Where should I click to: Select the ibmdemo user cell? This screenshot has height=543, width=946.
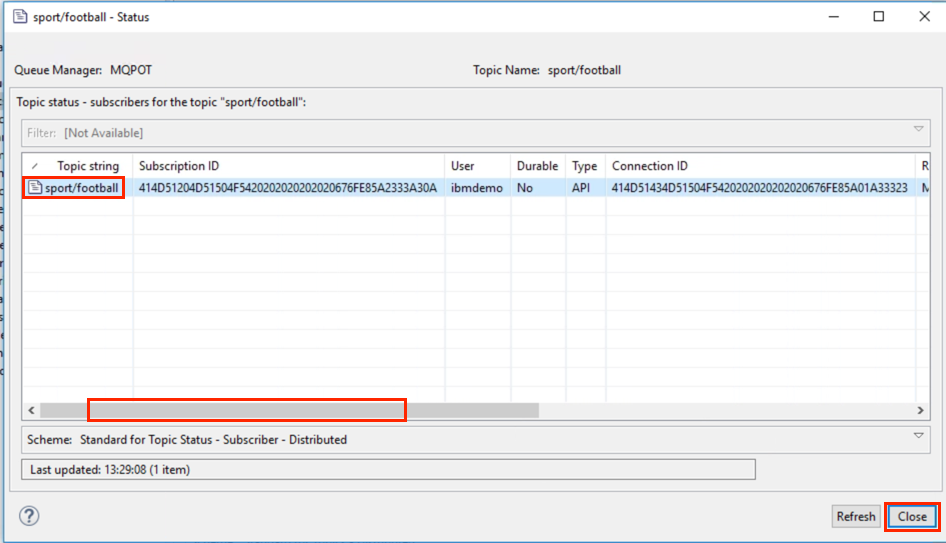477,188
